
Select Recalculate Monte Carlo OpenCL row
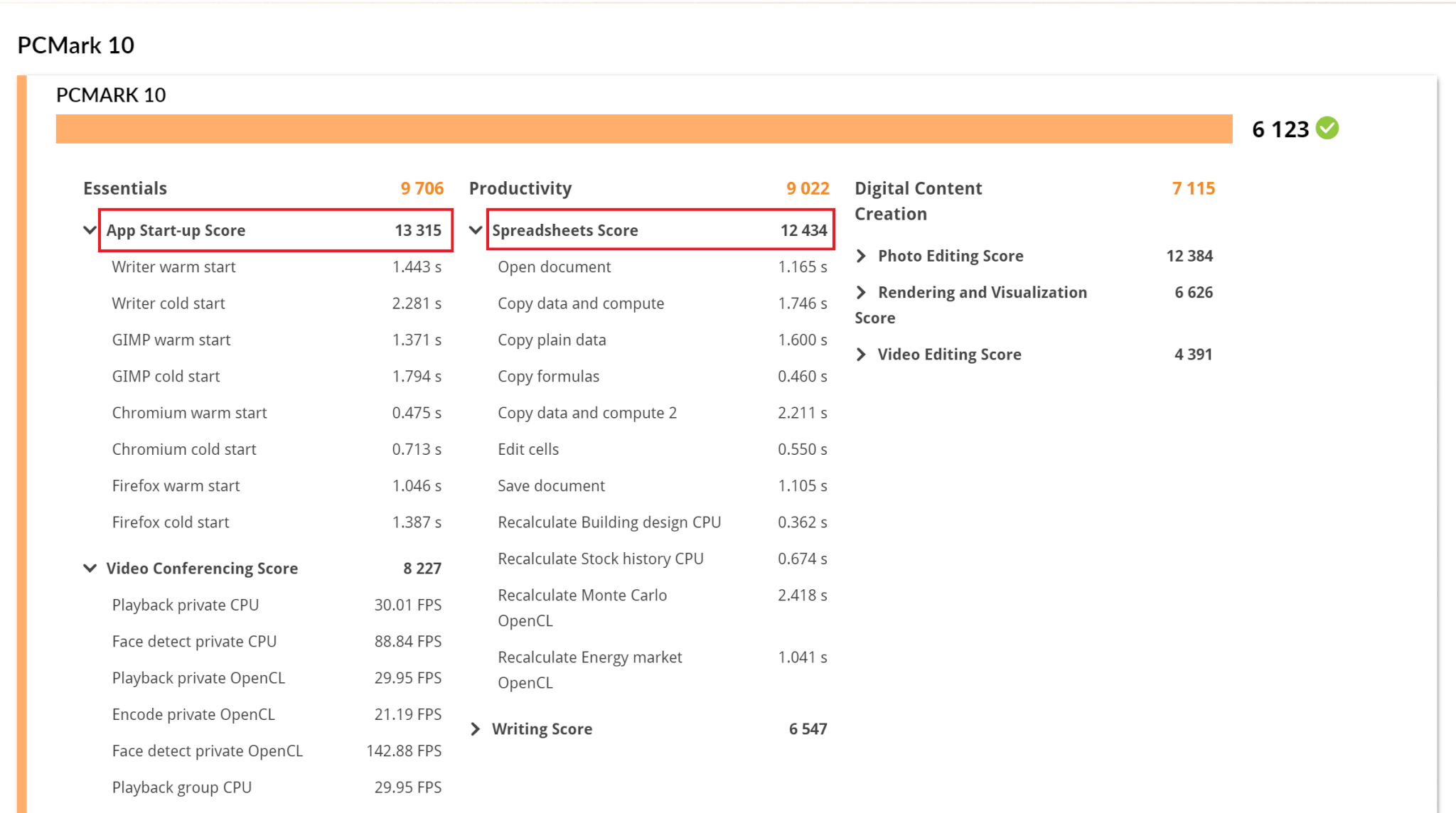(x=663, y=608)
